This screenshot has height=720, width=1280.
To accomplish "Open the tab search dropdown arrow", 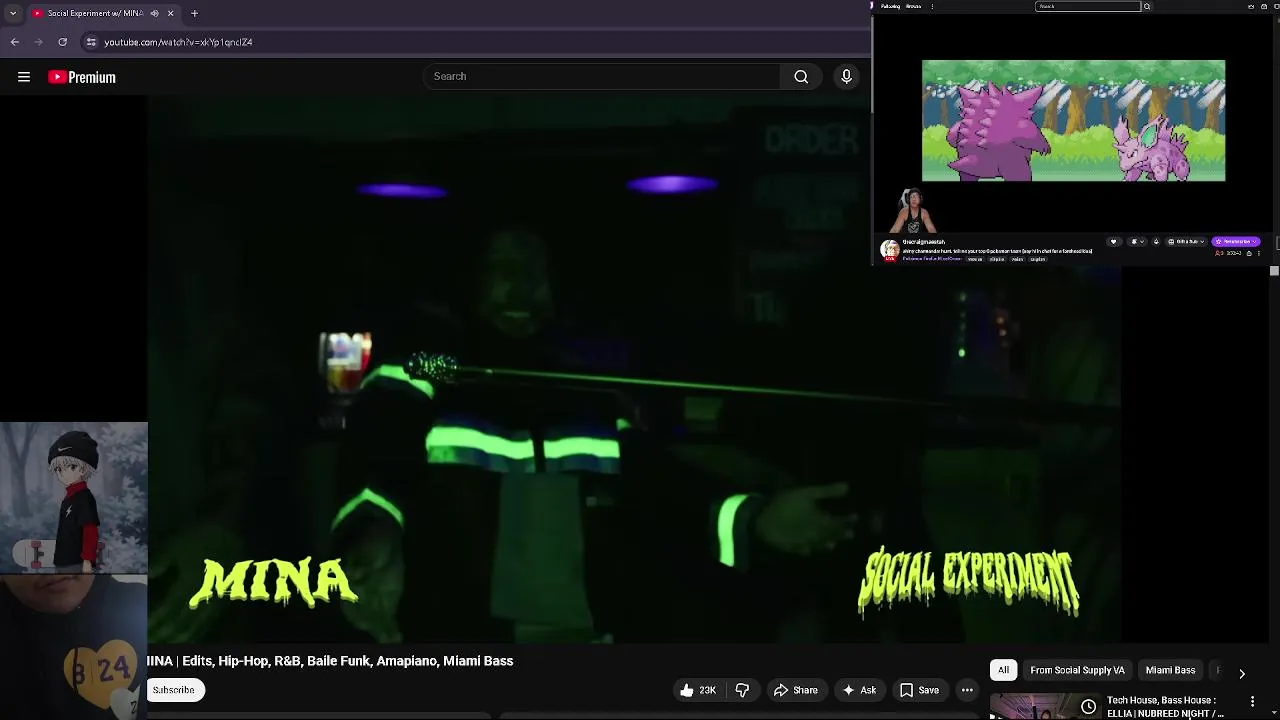I will [12, 13].
